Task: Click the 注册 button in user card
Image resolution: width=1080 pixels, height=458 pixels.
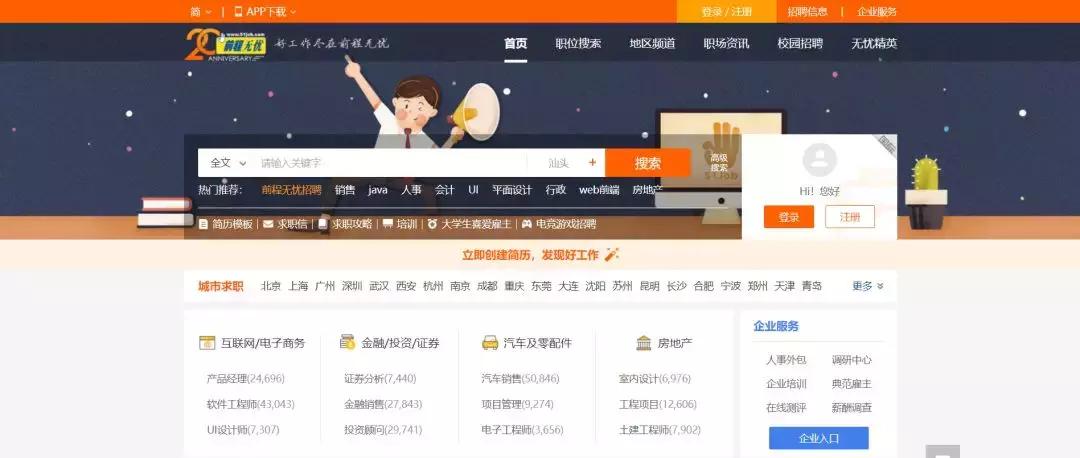Action: point(850,217)
